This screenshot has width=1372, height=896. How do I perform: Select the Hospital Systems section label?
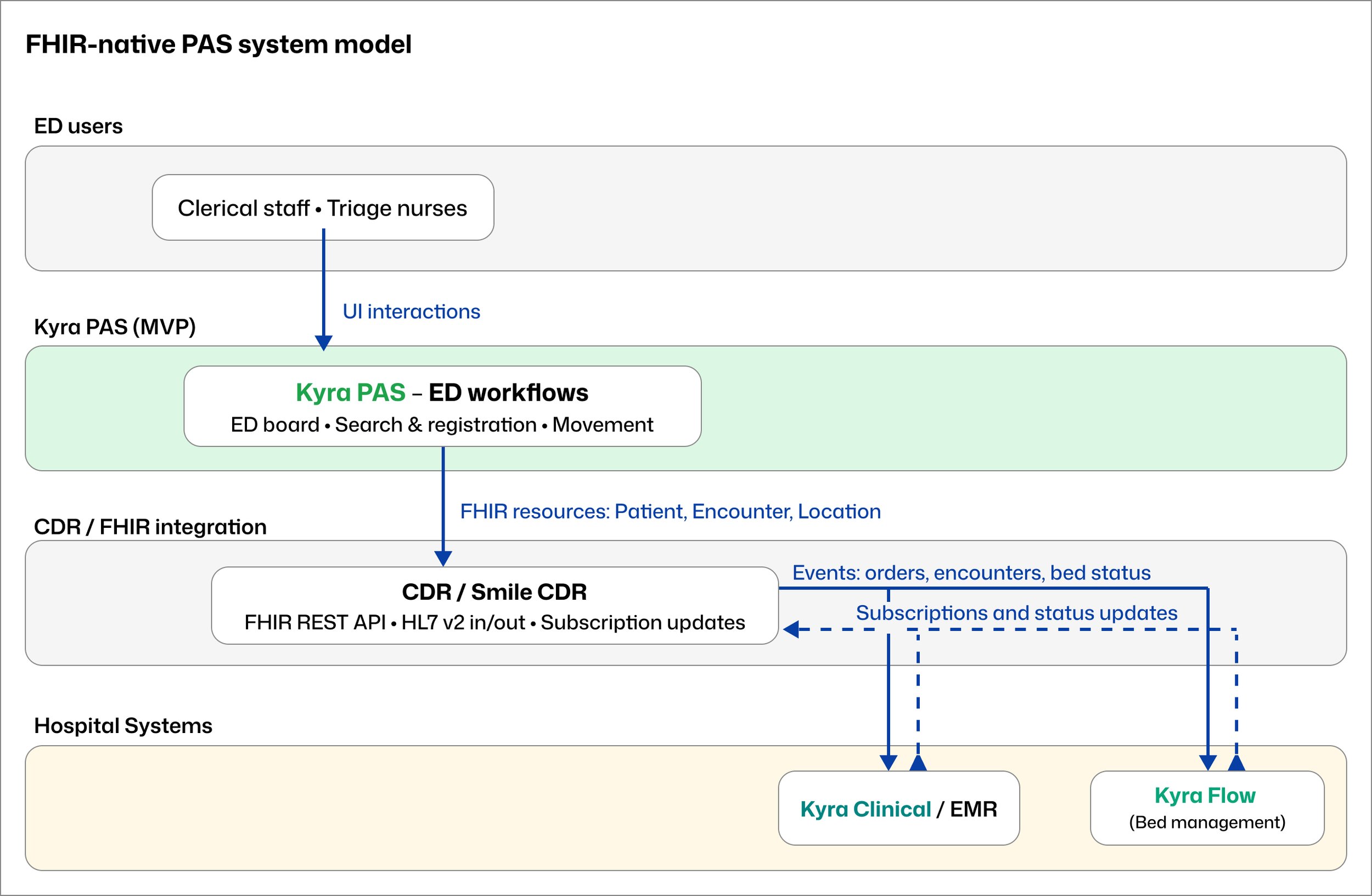(x=123, y=725)
